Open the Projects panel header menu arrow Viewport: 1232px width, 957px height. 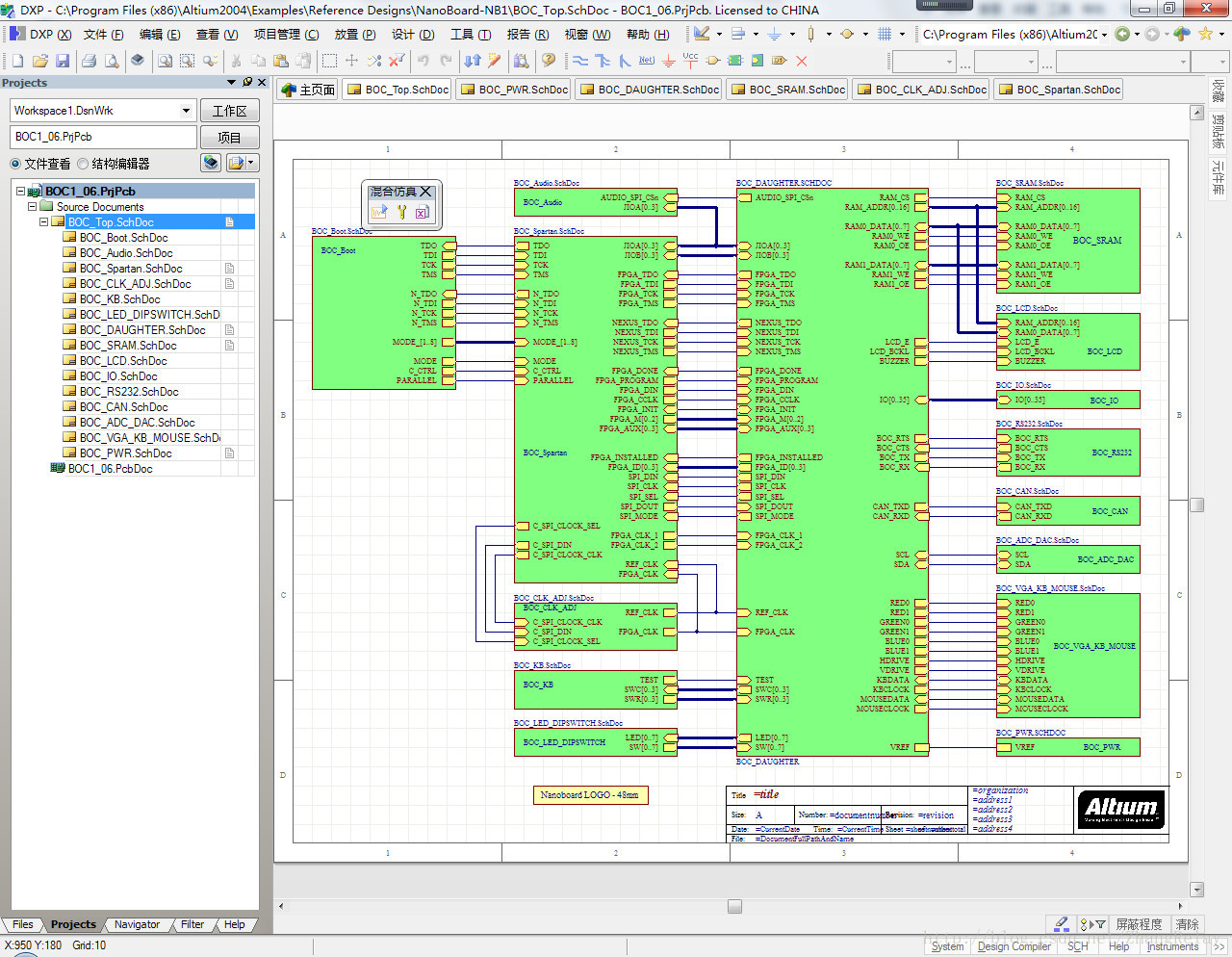(x=231, y=83)
